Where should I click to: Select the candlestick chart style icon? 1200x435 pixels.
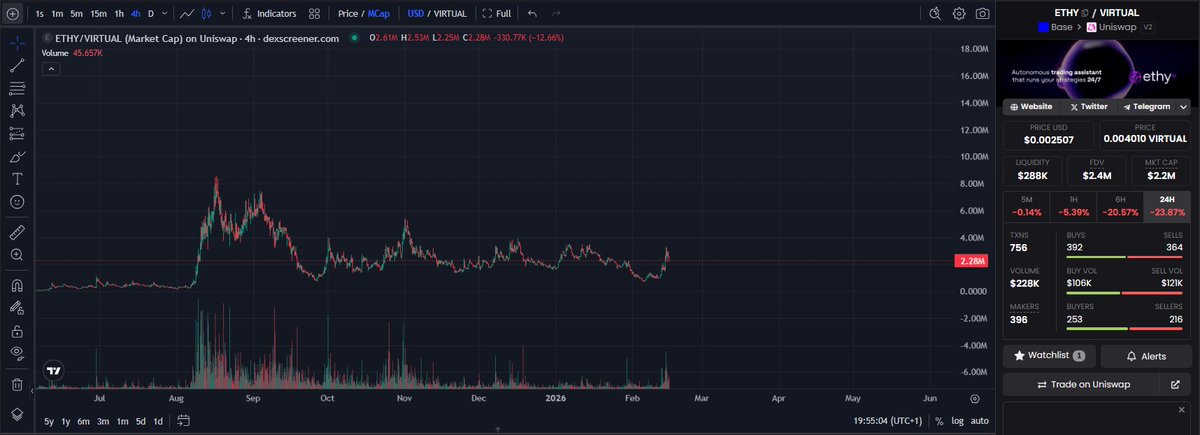[207, 14]
